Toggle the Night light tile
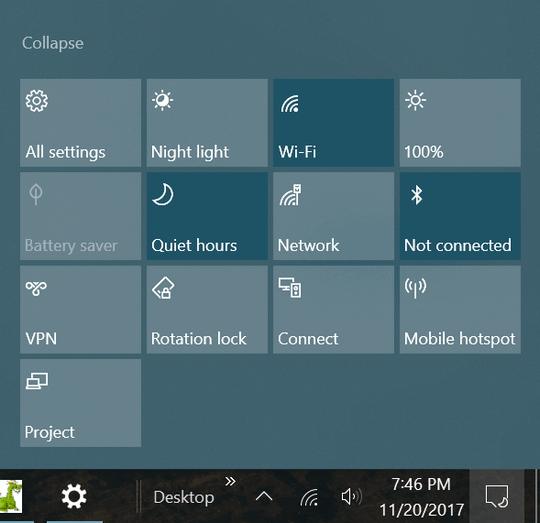 [x=207, y=123]
